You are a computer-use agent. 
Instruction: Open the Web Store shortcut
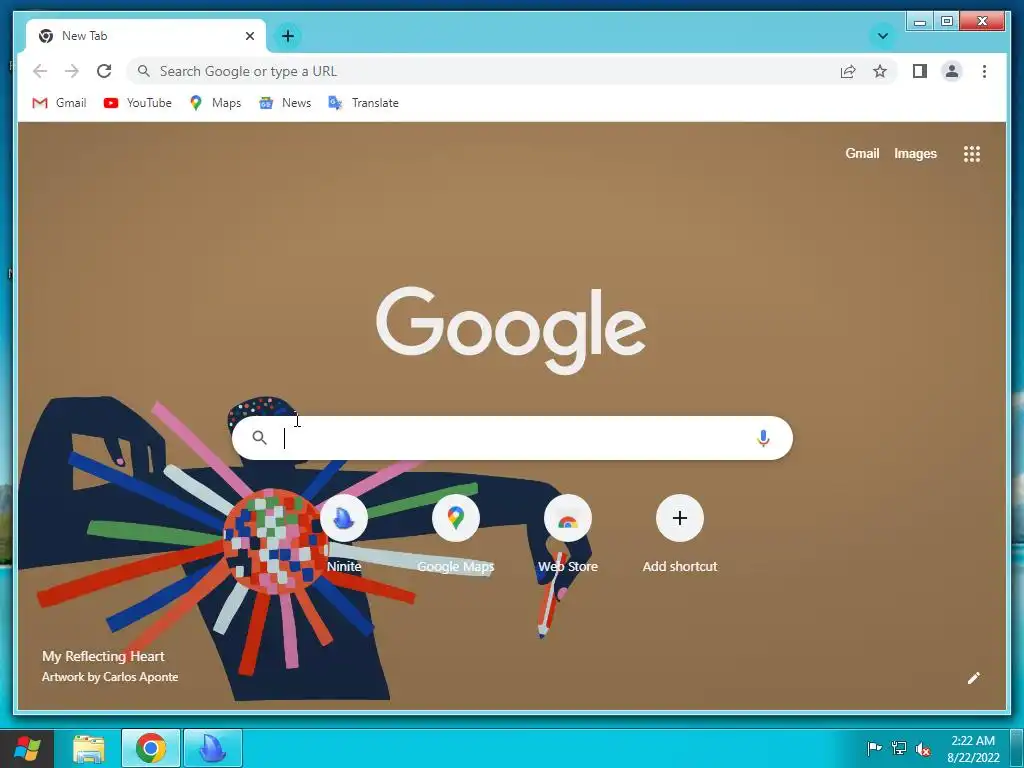[568, 534]
